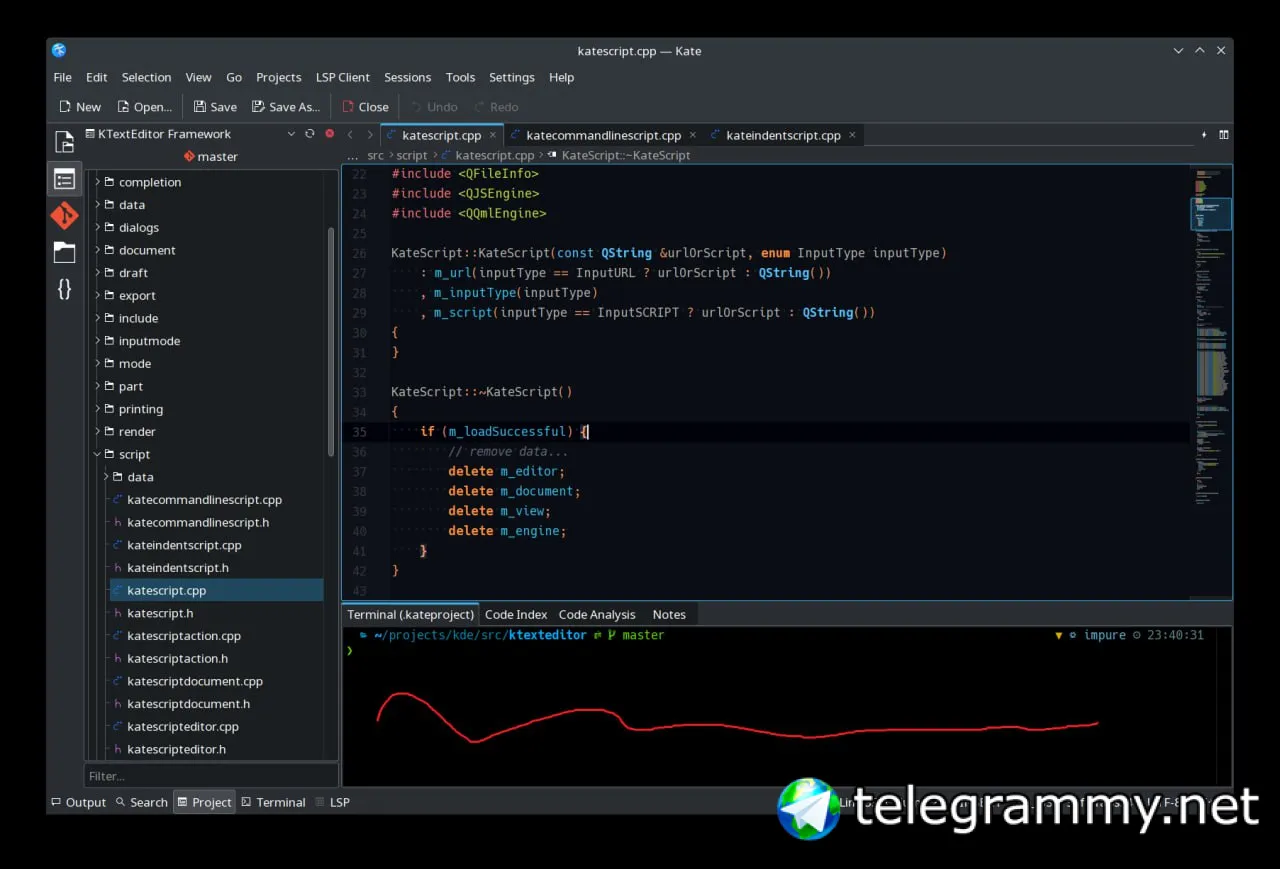Screen dimensions: 1280x869
Task: Close the kateindentscript.cpp tab
Action: tap(852, 135)
